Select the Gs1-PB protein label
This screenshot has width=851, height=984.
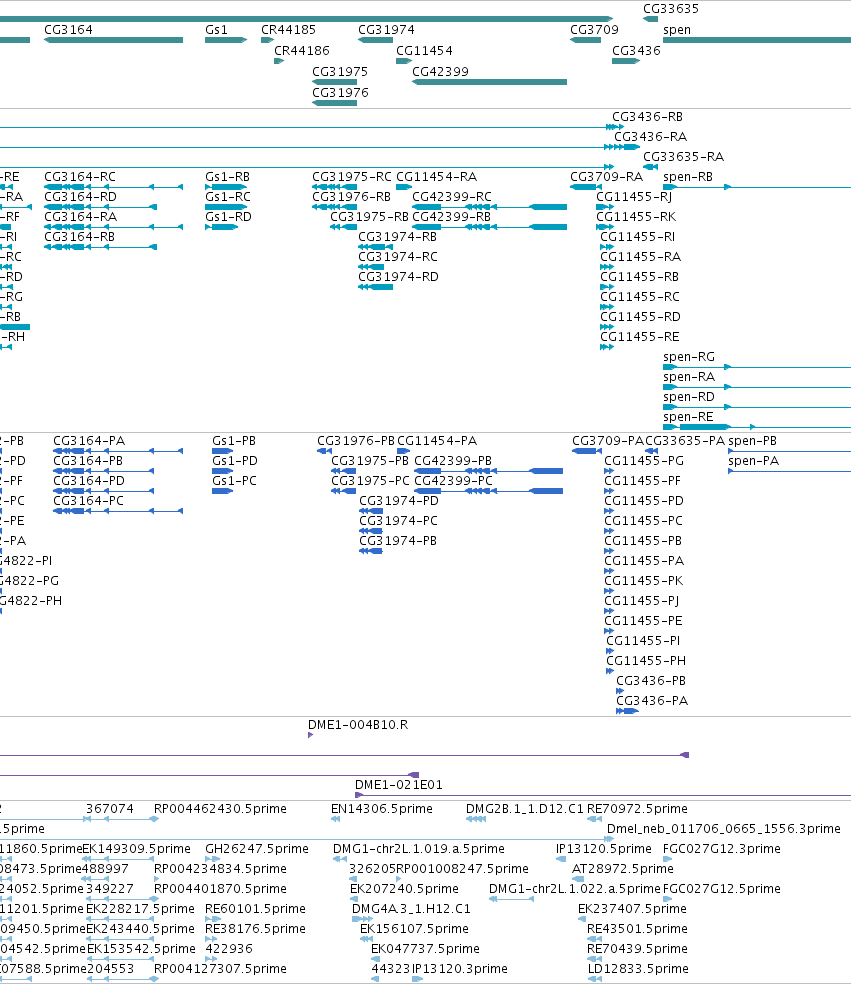point(234,441)
